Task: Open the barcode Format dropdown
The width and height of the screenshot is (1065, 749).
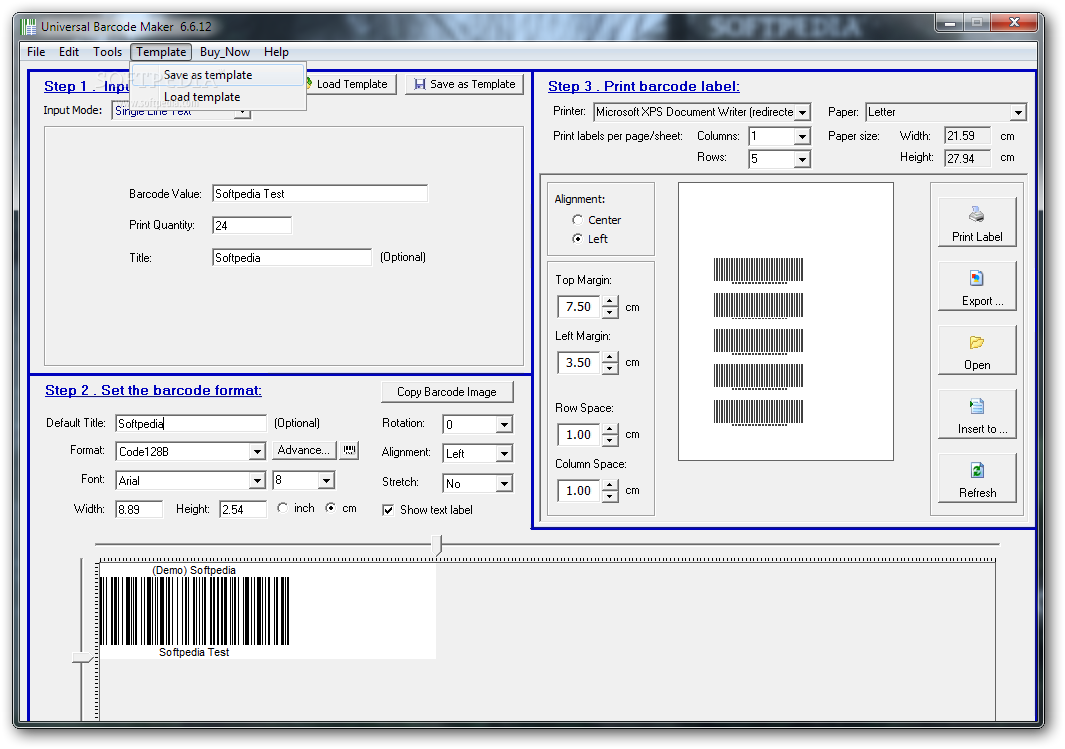Action: pos(257,452)
